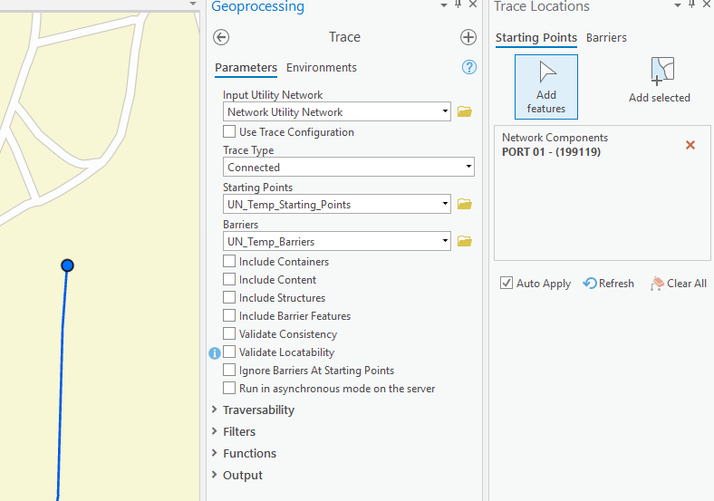Viewport: 714px width, 501px height.
Task: Browse for Starting Points folder
Action: click(x=464, y=204)
